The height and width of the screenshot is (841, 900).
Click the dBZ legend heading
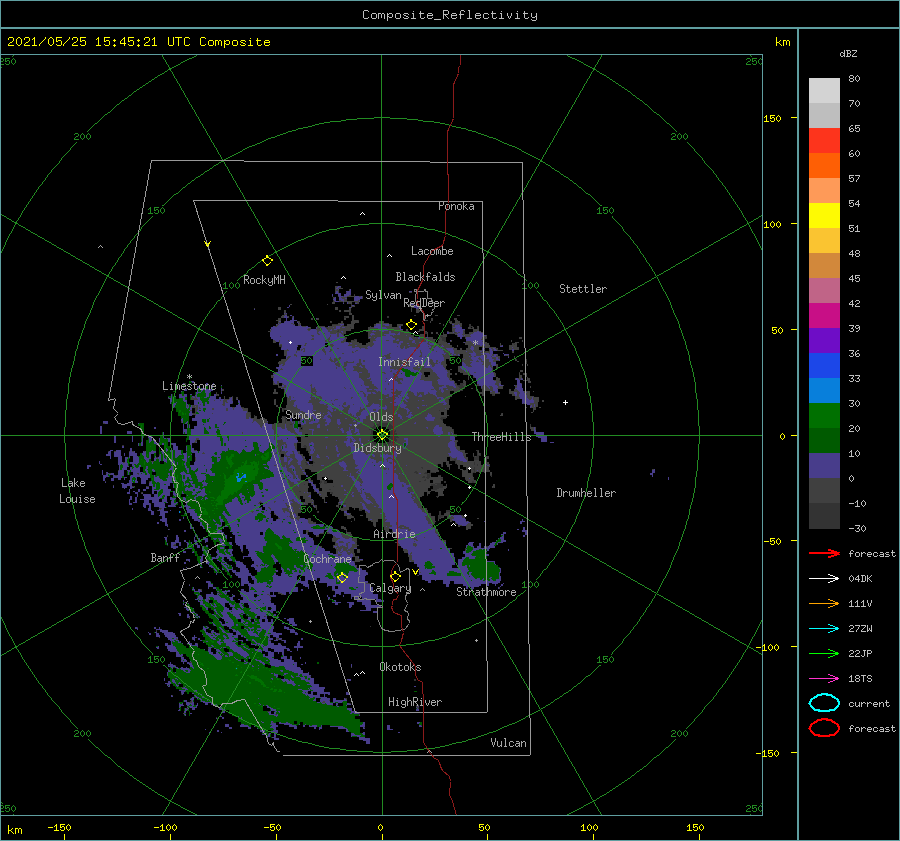[x=848, y=53]
